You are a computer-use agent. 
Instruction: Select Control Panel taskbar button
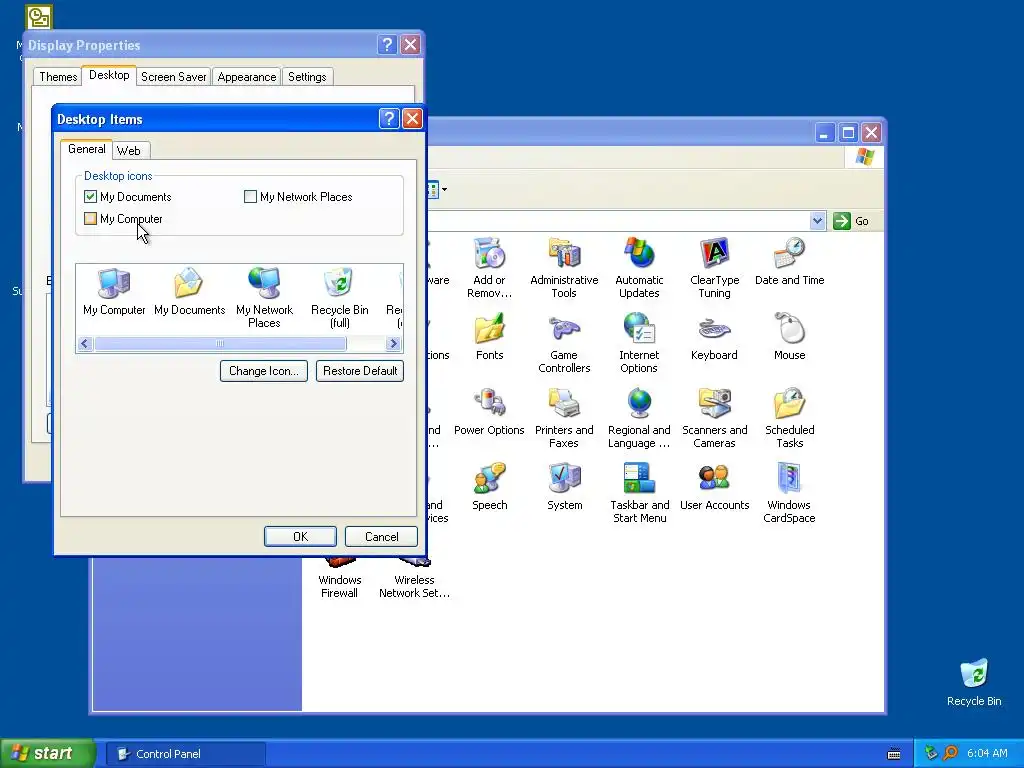click(185, 754)
